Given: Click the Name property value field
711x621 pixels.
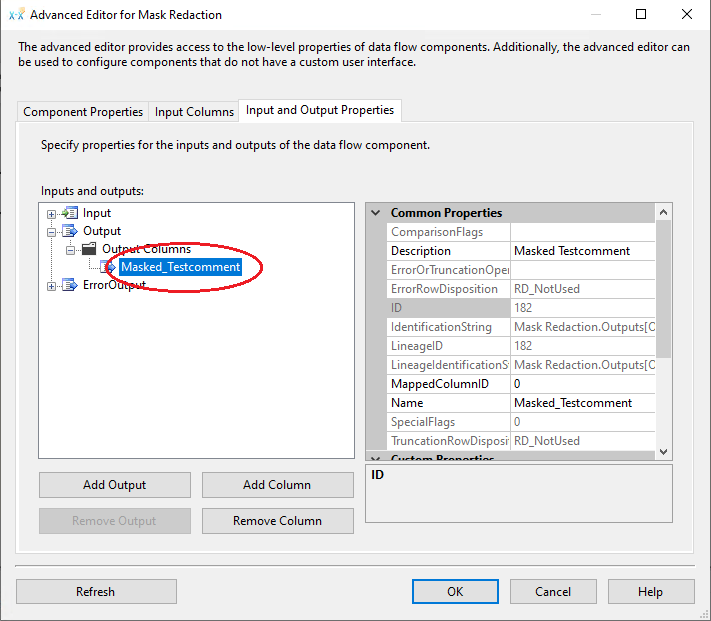Looking at the screenshot, I should (x=582, y=403).
